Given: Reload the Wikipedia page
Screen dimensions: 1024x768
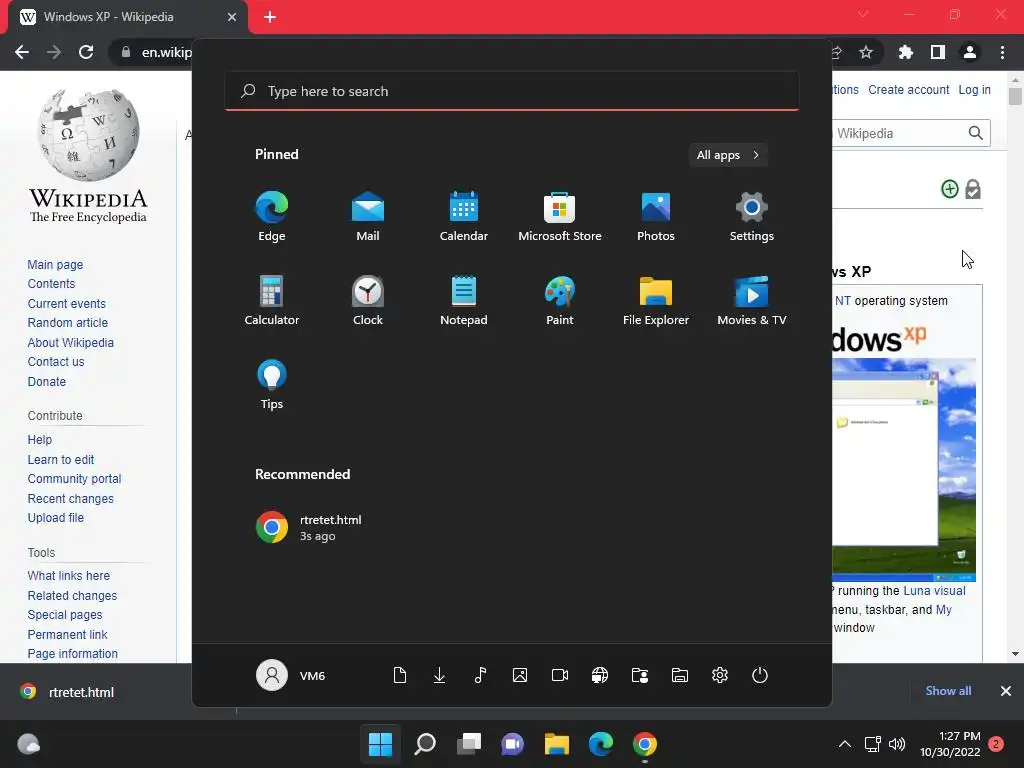Looking at the screenshot, I should (86, 52).
